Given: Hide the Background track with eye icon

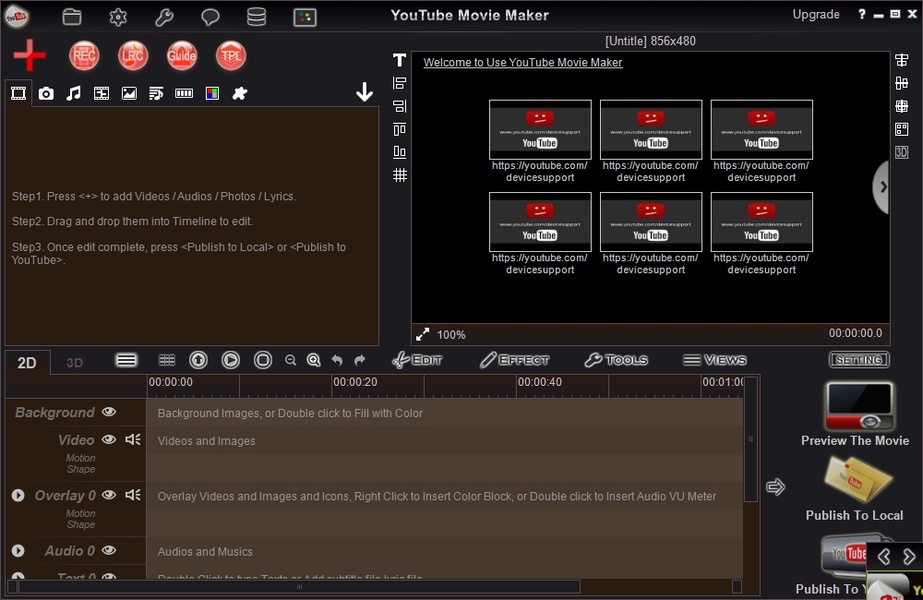Looking at the screenshot, I should pos(109,412).
